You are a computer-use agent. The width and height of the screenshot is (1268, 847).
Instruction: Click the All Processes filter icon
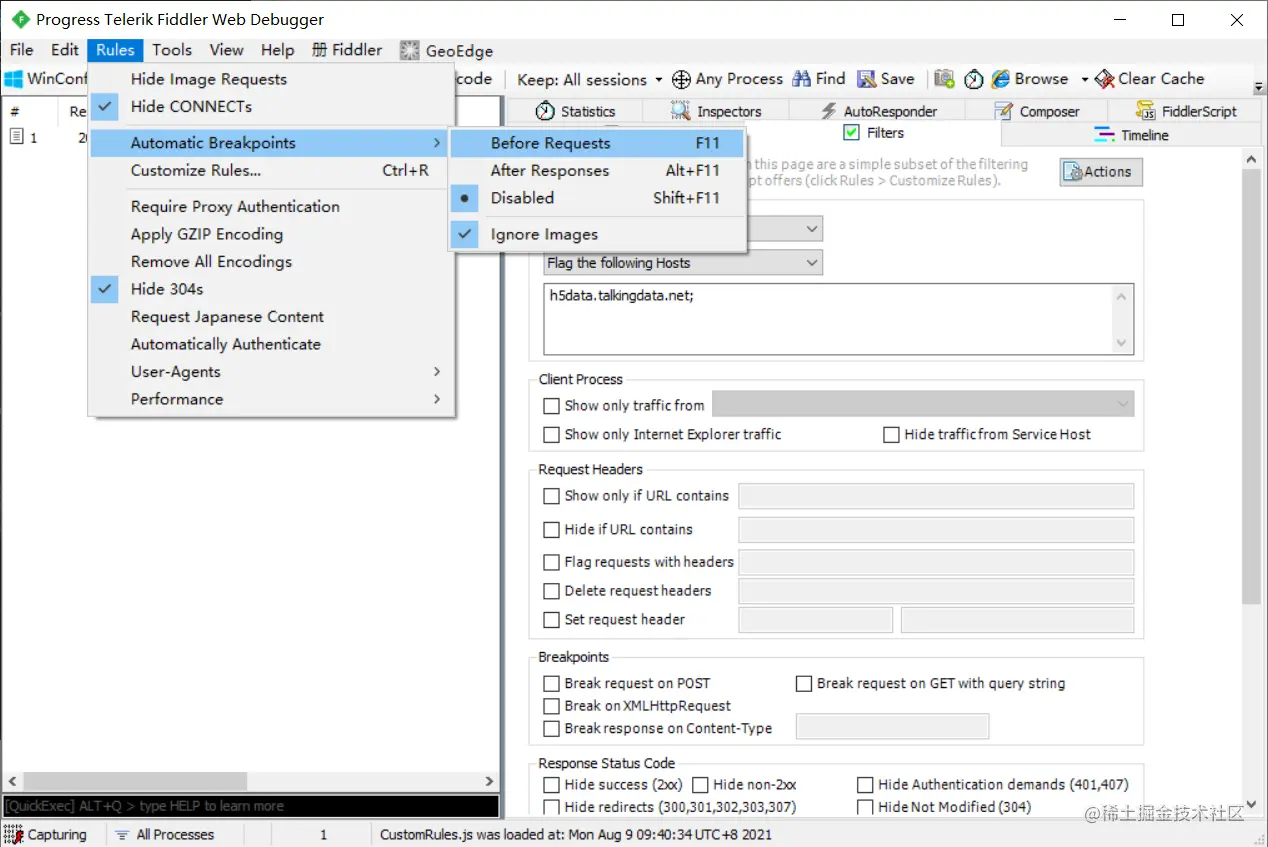point(122,834)
